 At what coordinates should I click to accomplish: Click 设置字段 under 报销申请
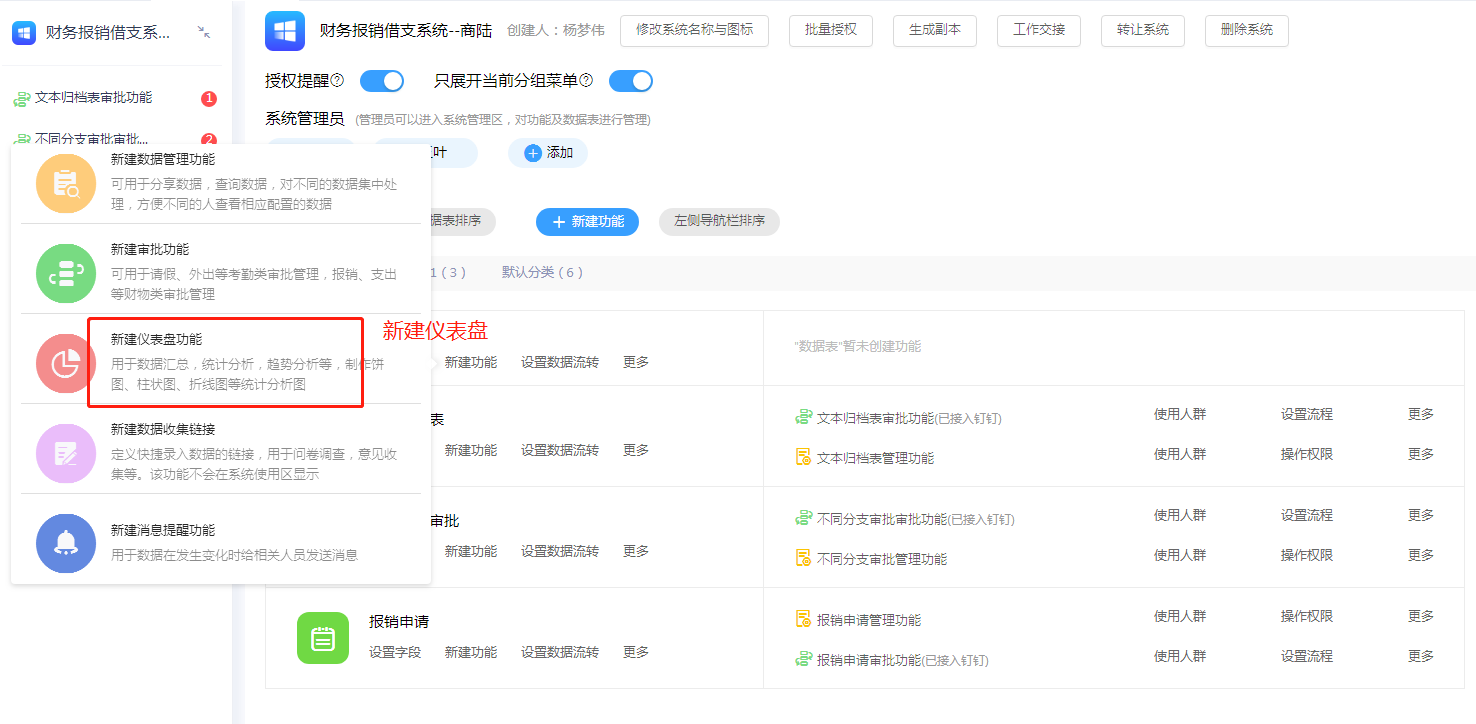395,652
